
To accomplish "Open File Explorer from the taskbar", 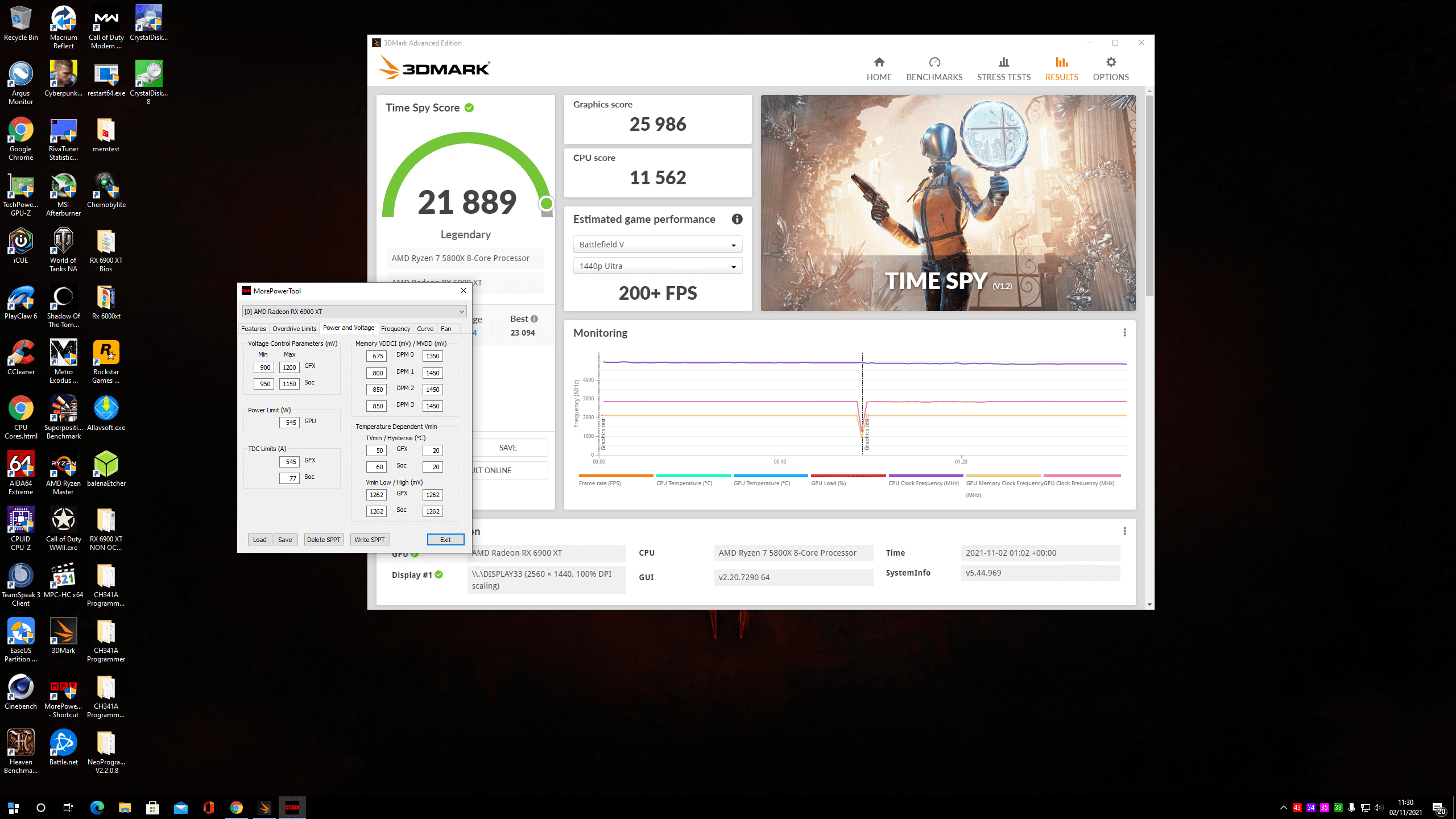I will [x=125, y=808].
